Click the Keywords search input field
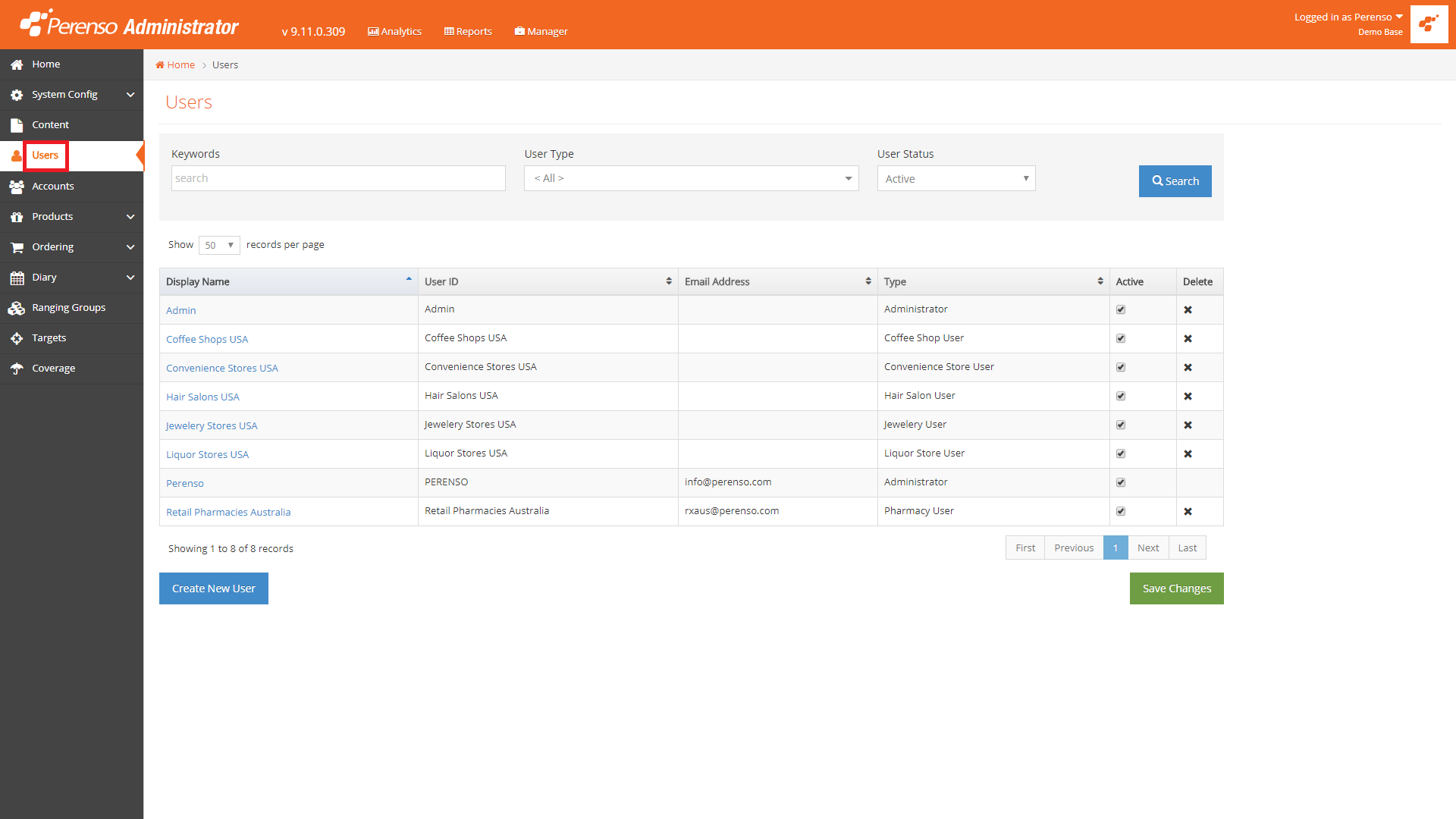 pyautogui.click(x=338, y=178)
